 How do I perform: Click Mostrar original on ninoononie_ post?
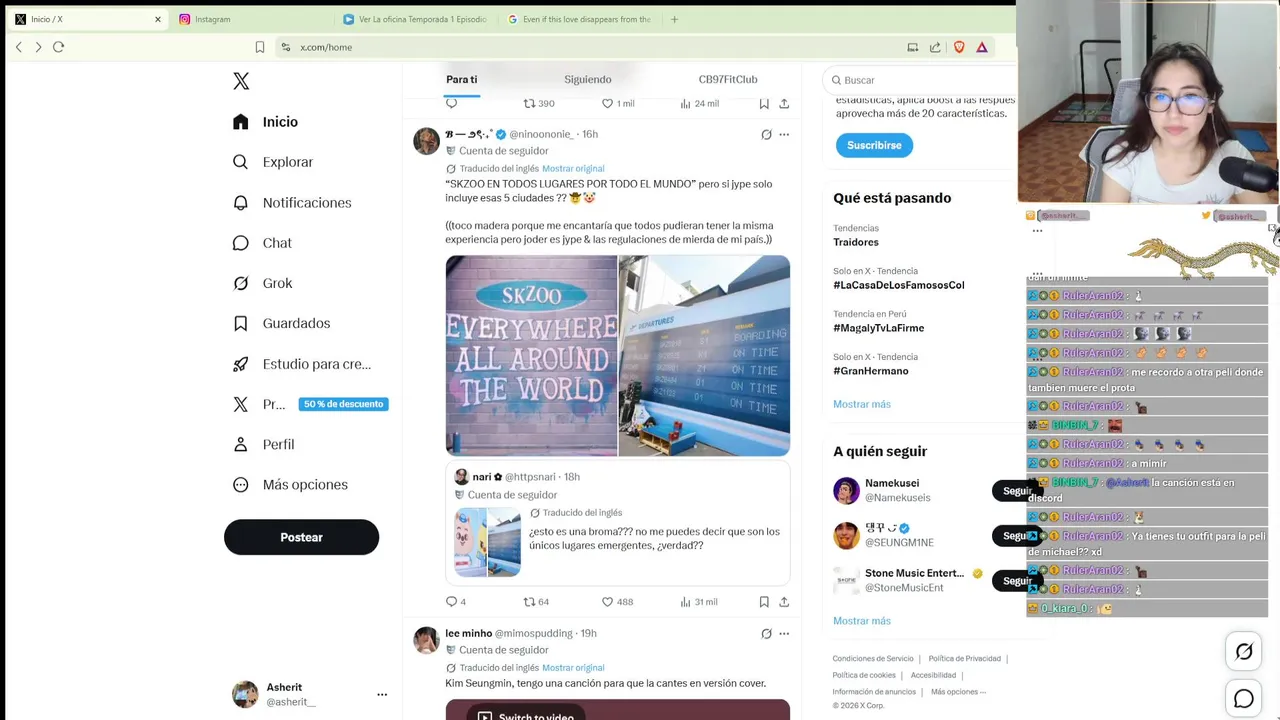click(x=573, y=168)
